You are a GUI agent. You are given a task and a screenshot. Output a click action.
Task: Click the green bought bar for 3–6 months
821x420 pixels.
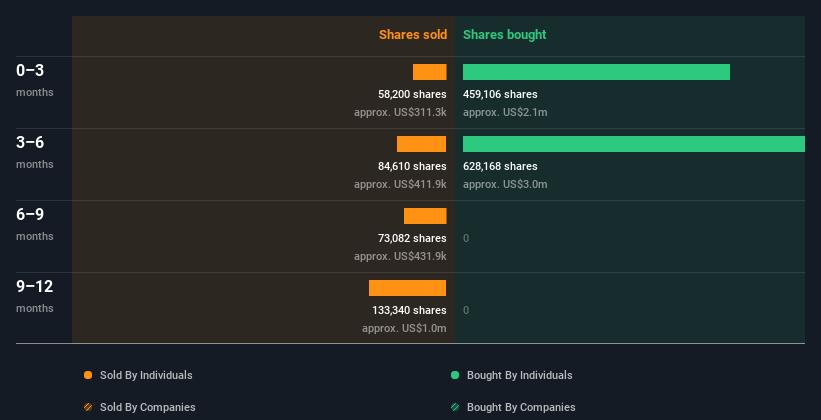[634, 144]
